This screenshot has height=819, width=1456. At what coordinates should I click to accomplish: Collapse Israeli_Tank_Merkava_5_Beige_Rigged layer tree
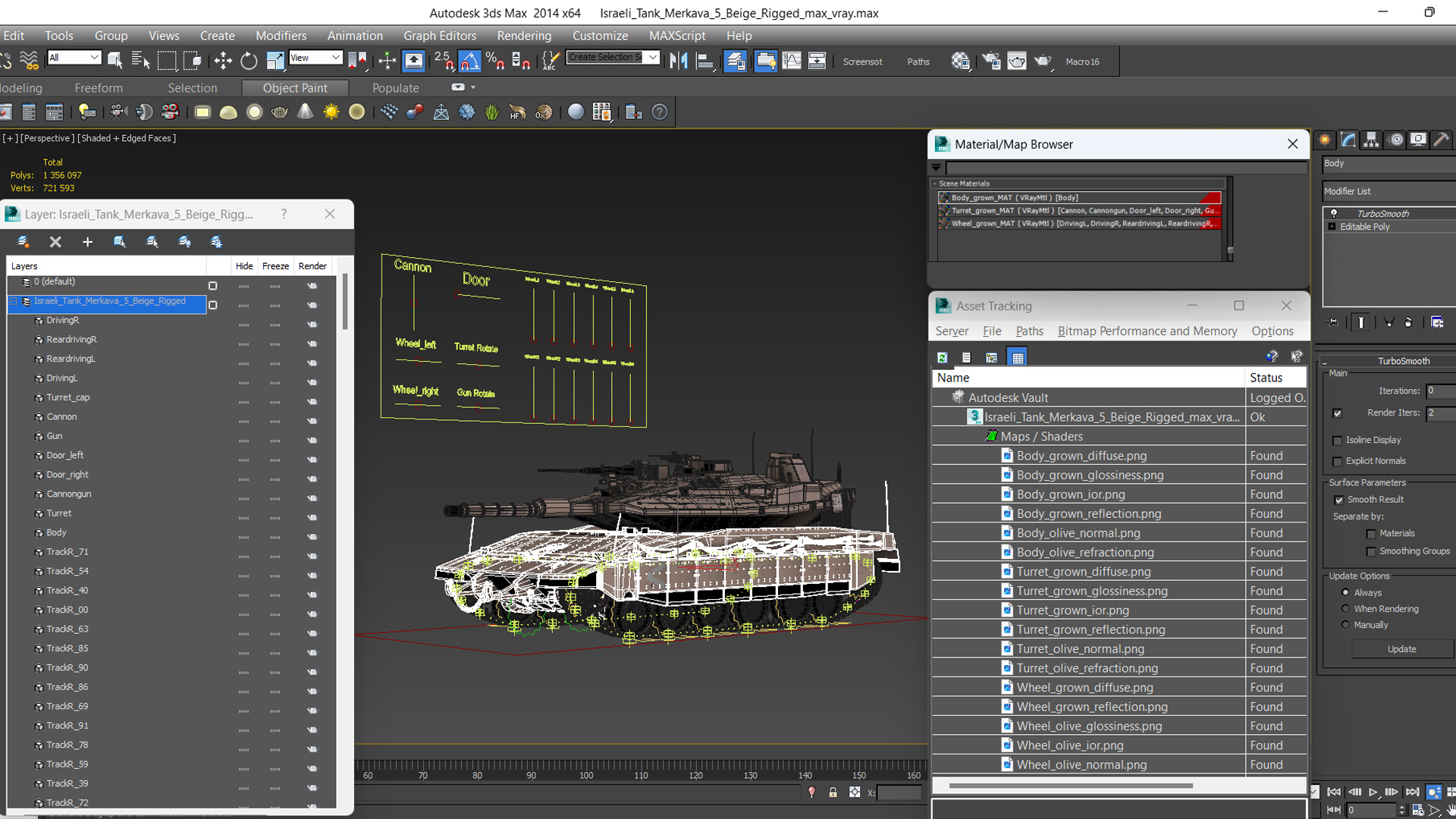pos(14,301)
